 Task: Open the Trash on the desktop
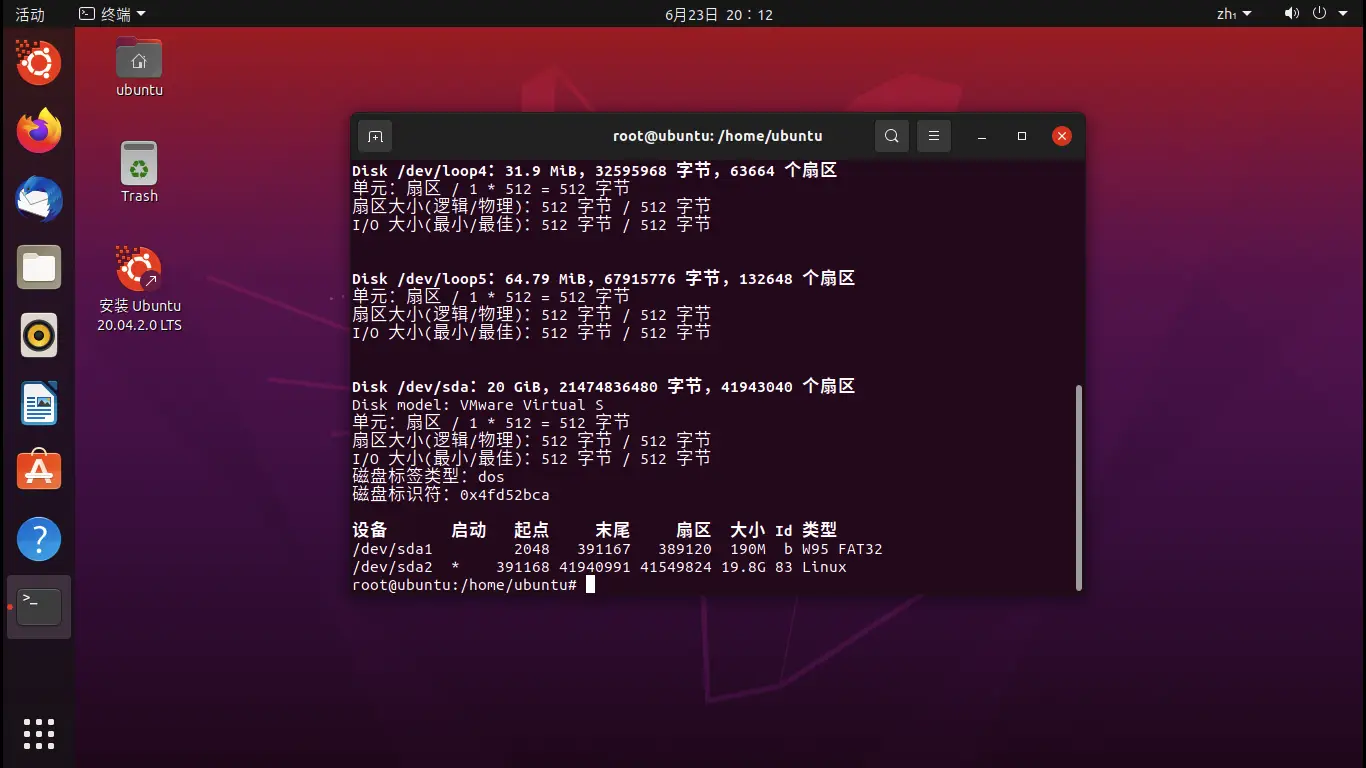(x=138, y=167)
